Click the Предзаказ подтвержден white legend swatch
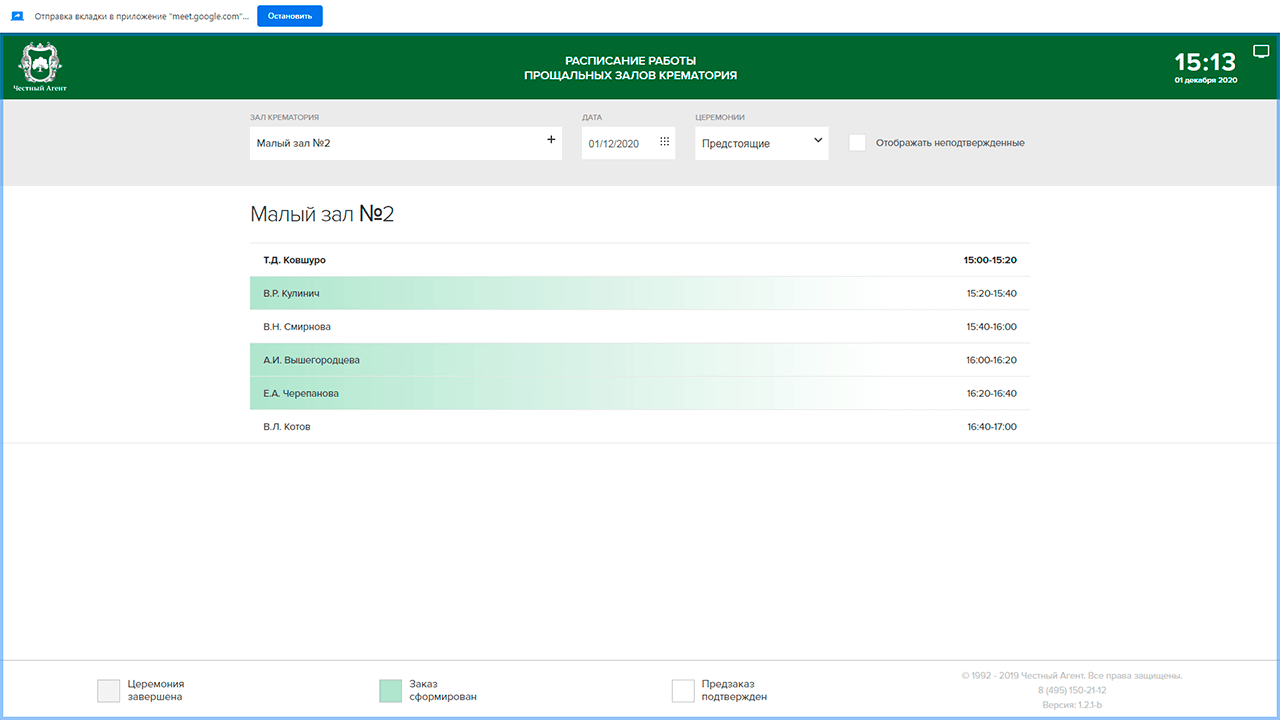 tap(683, 691)
